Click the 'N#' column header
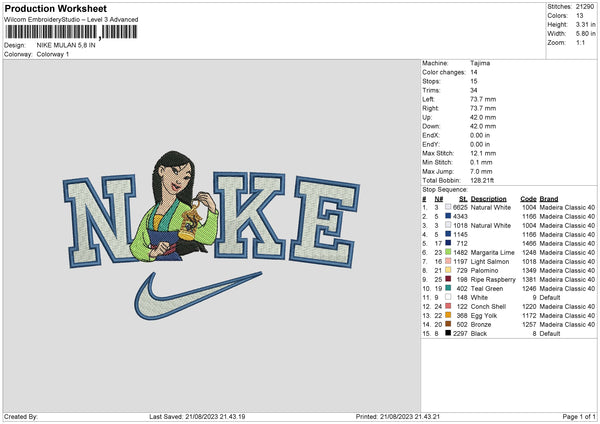Viewport: 600px width, 424px height. (x=439, y=199)
